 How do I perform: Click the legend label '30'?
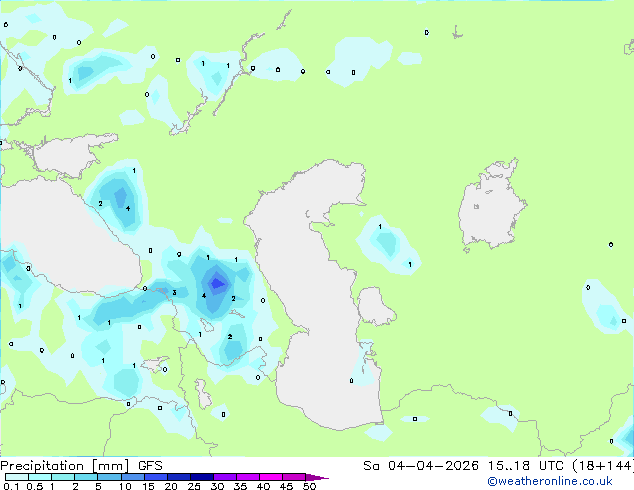point(217,486)
